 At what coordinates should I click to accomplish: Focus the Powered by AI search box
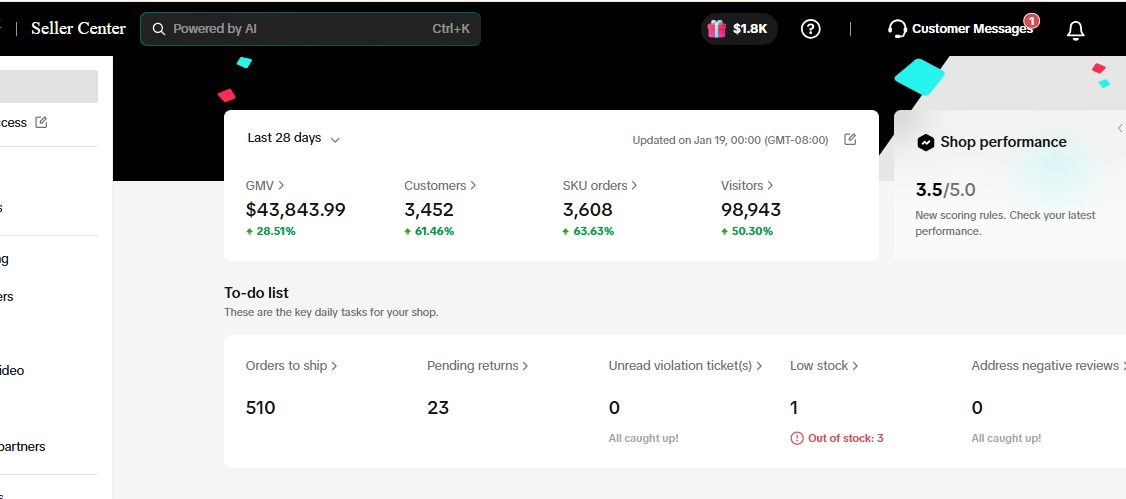tap(300, 29)
